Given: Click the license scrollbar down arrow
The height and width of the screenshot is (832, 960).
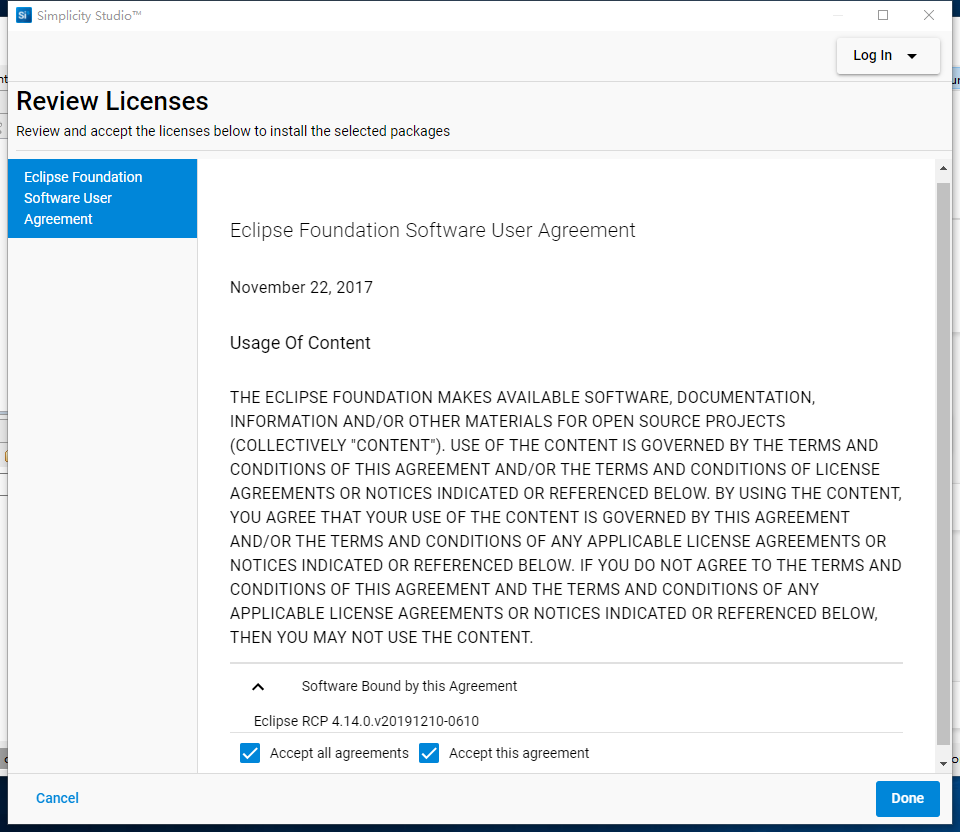Looking at the screenshot, I should tap(943, 763).
